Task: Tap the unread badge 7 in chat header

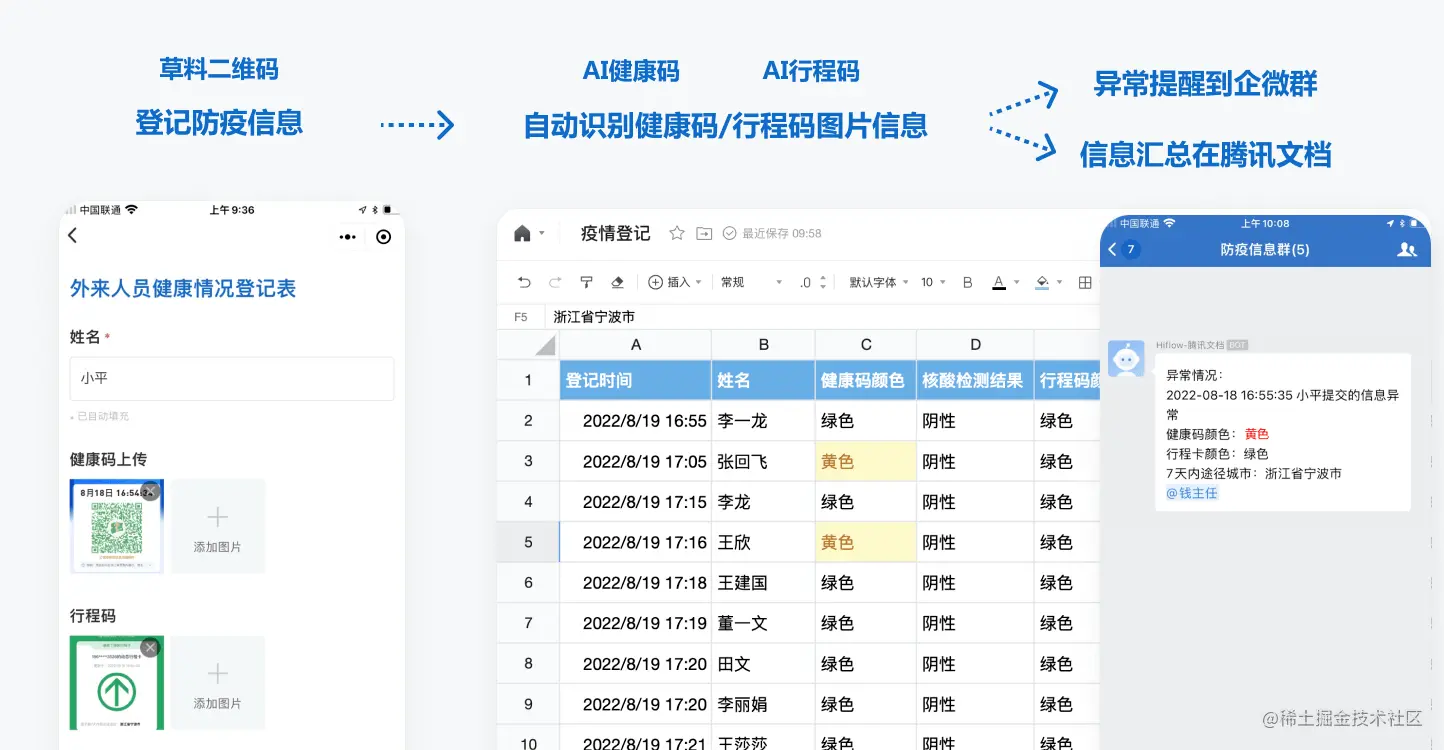Action: click(x=1131, y=249)
